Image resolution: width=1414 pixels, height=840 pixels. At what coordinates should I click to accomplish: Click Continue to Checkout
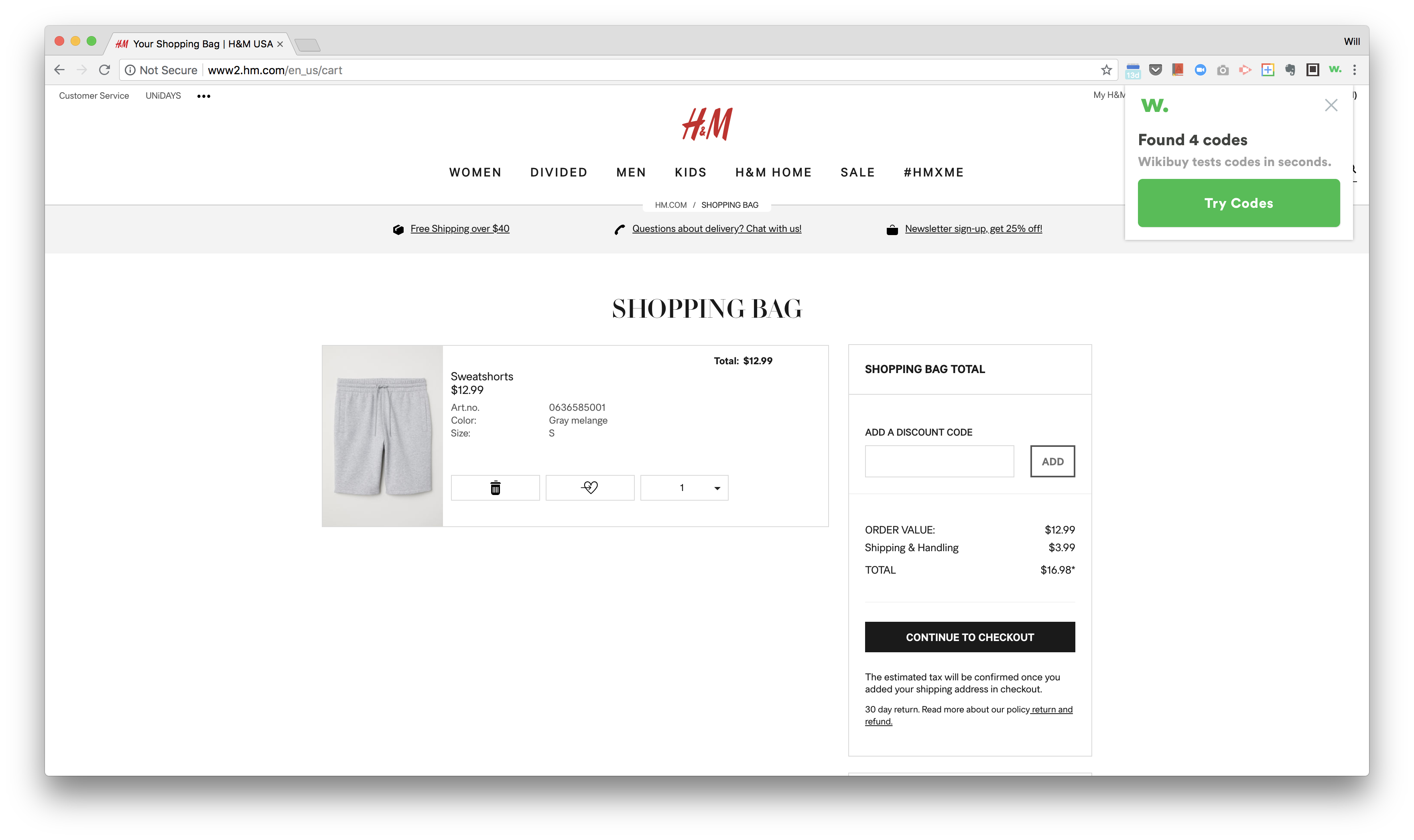[x=970, y=637]
